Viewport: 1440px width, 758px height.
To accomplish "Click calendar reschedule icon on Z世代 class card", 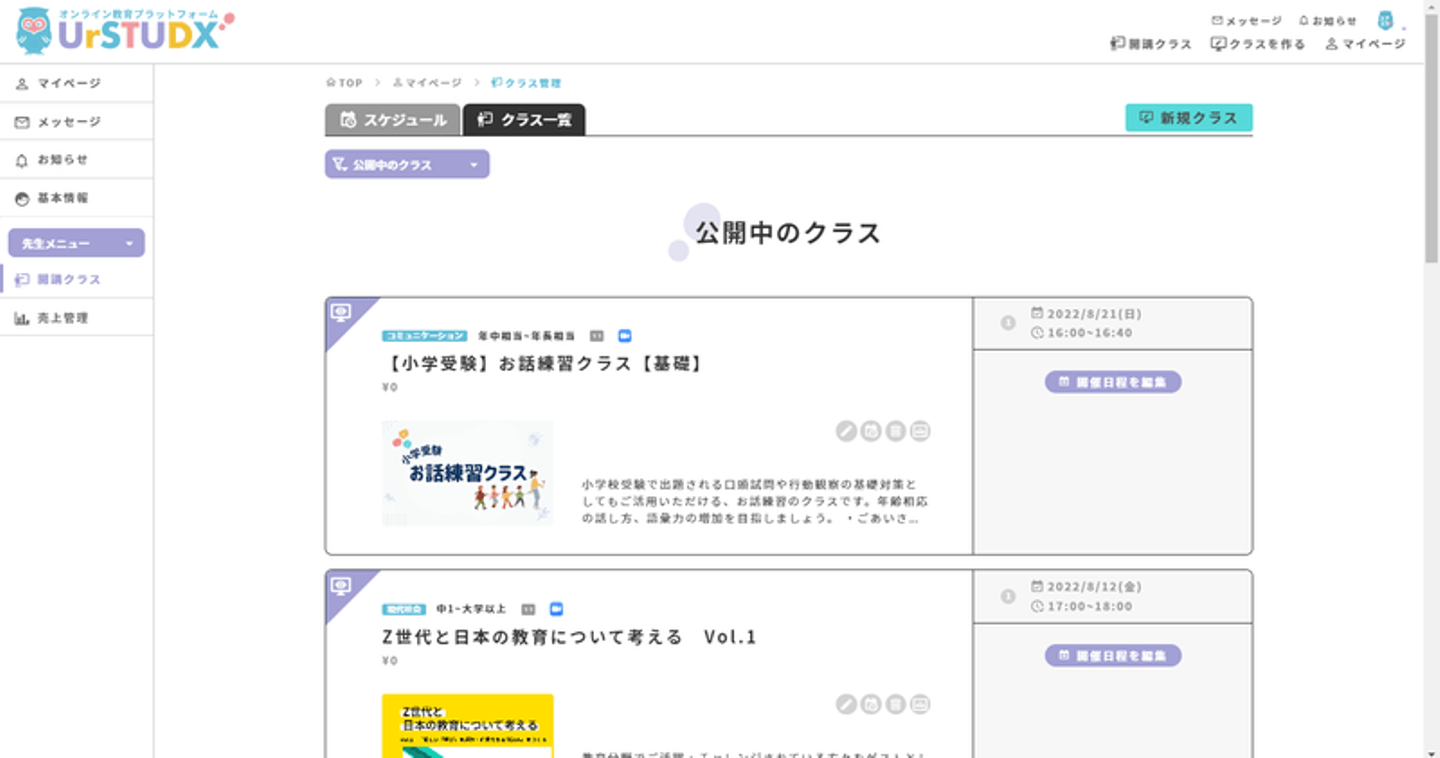I will click(x=871, y=704).
